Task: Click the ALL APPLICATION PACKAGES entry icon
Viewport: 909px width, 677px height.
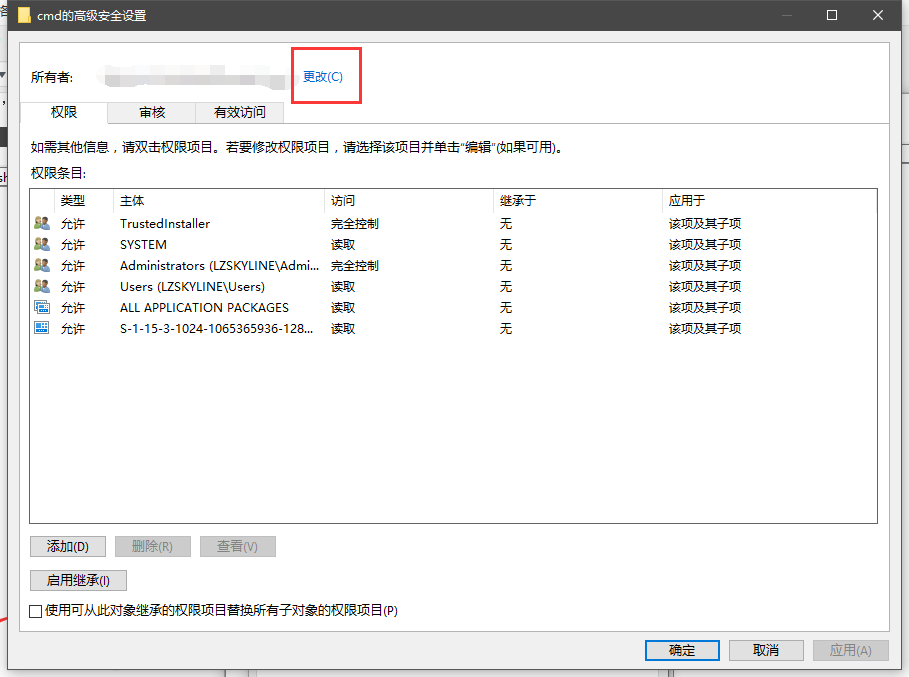Action: (42, 308)
